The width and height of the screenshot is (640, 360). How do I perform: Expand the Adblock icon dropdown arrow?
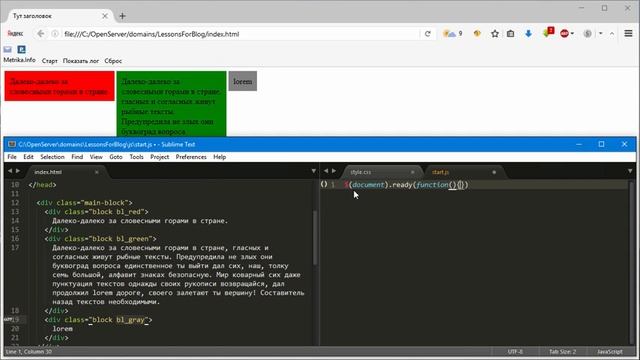click(572, 34)
